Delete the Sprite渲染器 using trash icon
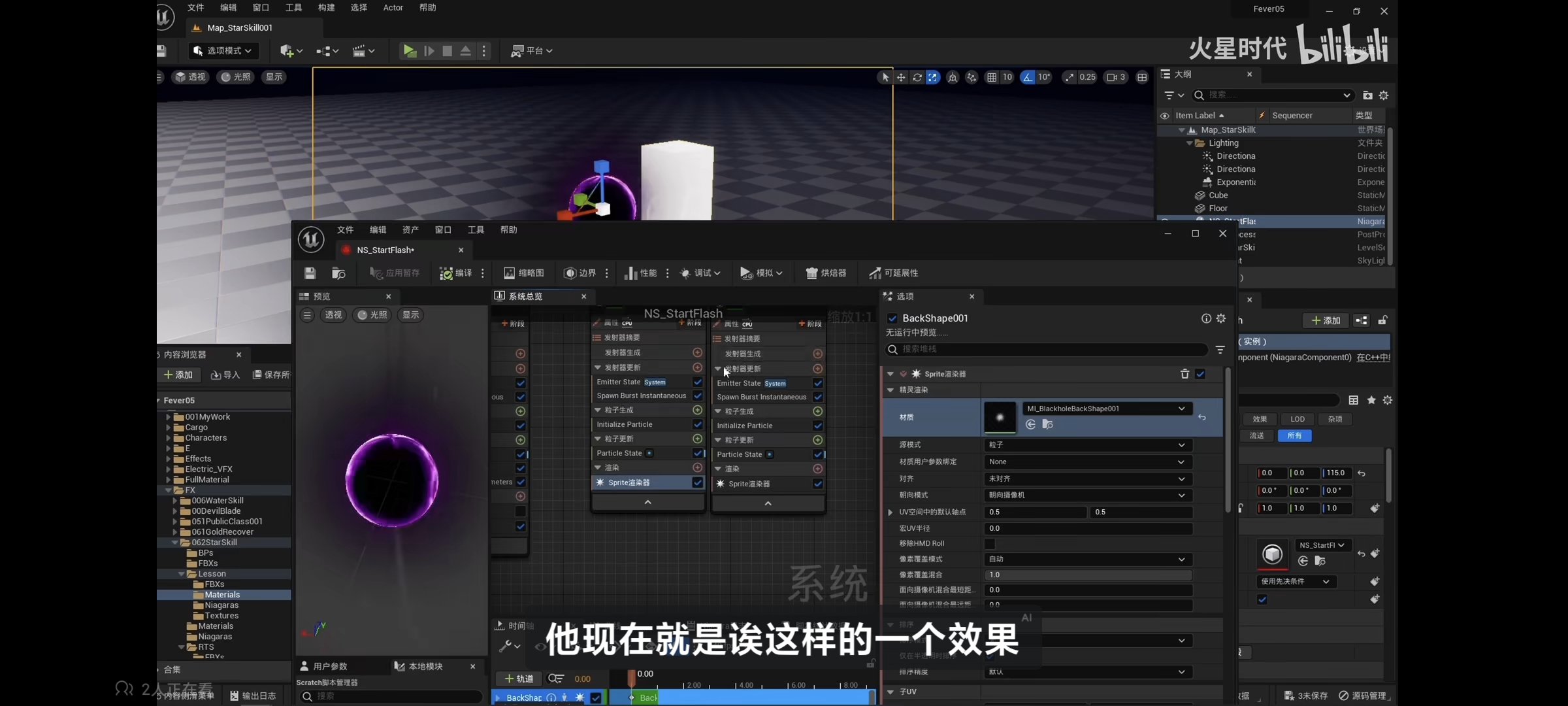The image size is (1568, 706). [x=1184, y=374]
